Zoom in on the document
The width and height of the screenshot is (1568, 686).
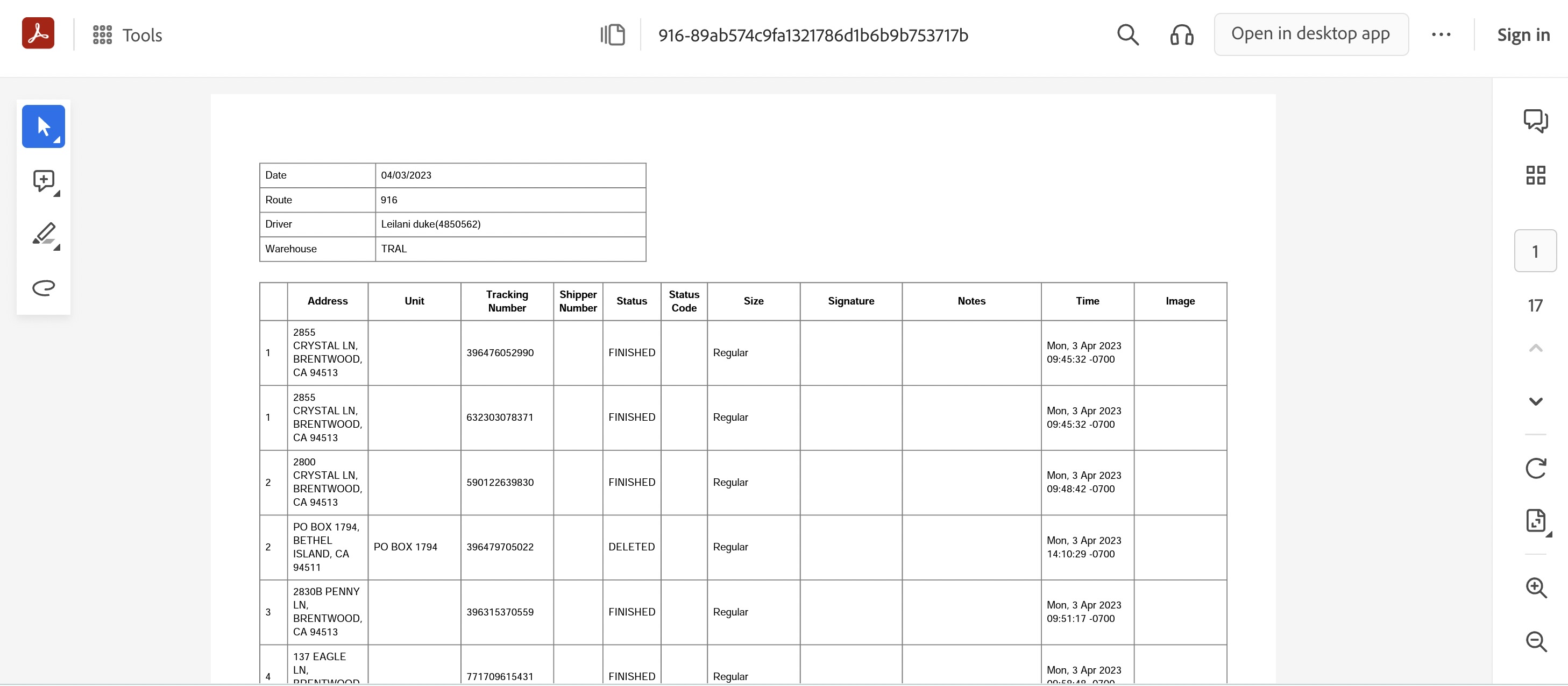pos(1535,588)
